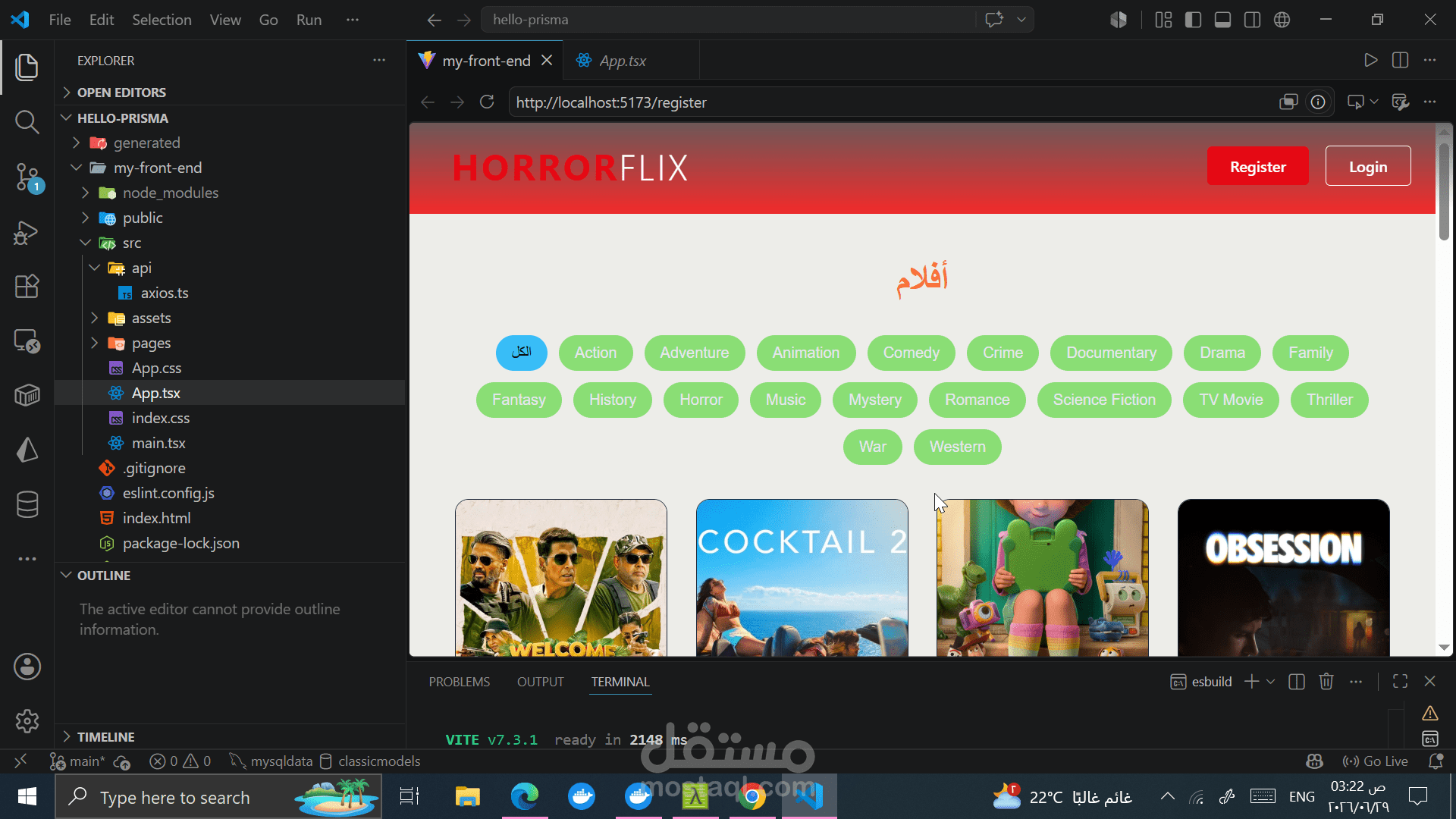Viewport: 1456px width, 819px height.
Task: Open the Run menu
Action: (309, 20)
